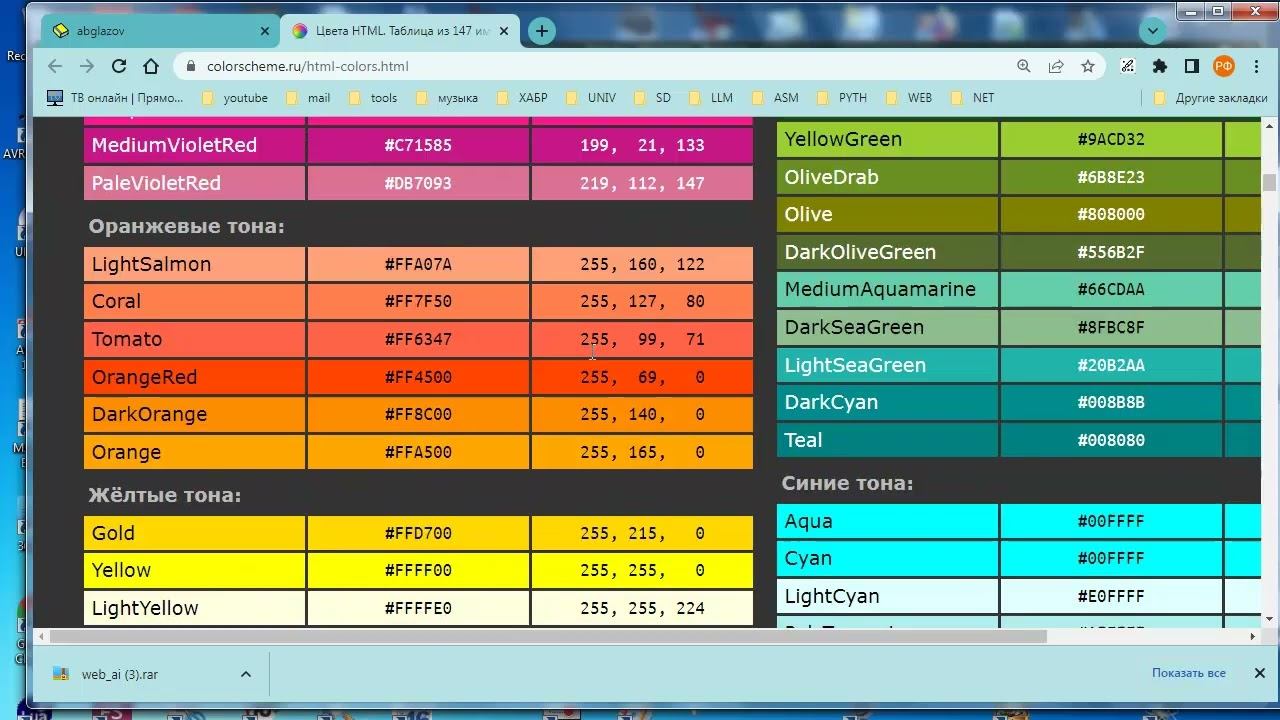Click the Olive name cell
The image size is (1280, 720).
click(887, 214)
